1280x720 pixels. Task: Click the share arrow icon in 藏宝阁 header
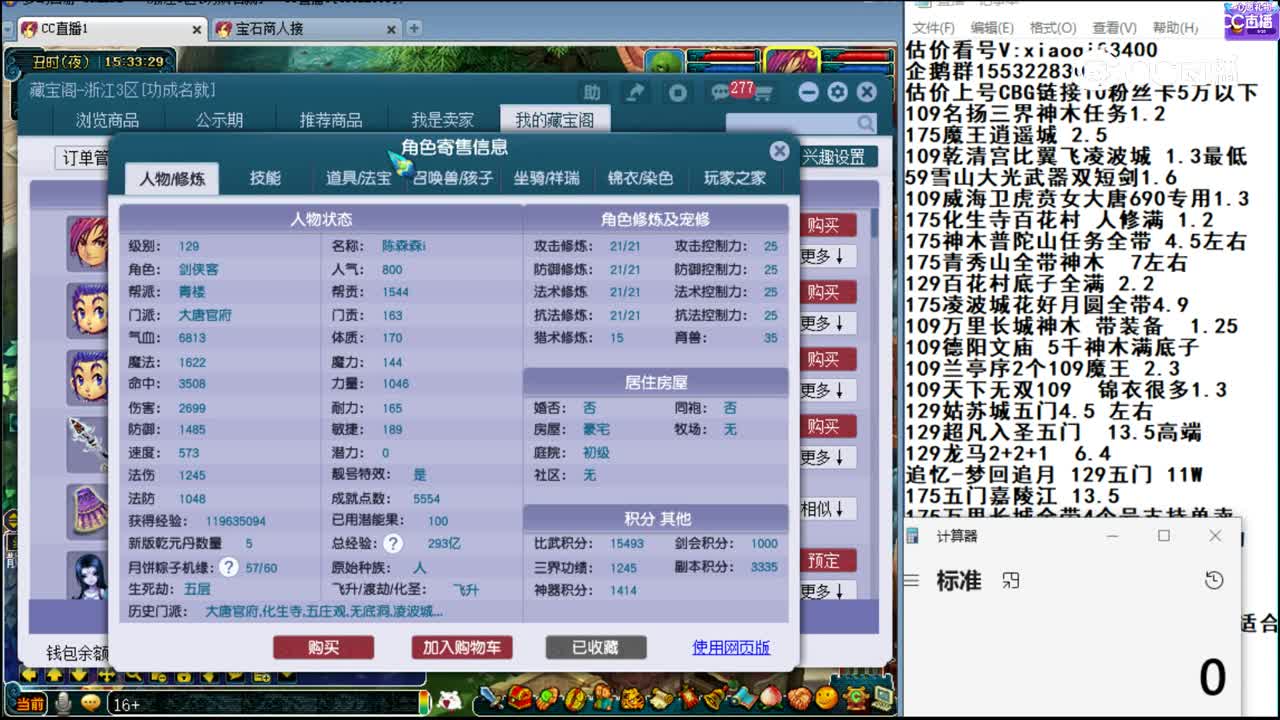point(635,92)
